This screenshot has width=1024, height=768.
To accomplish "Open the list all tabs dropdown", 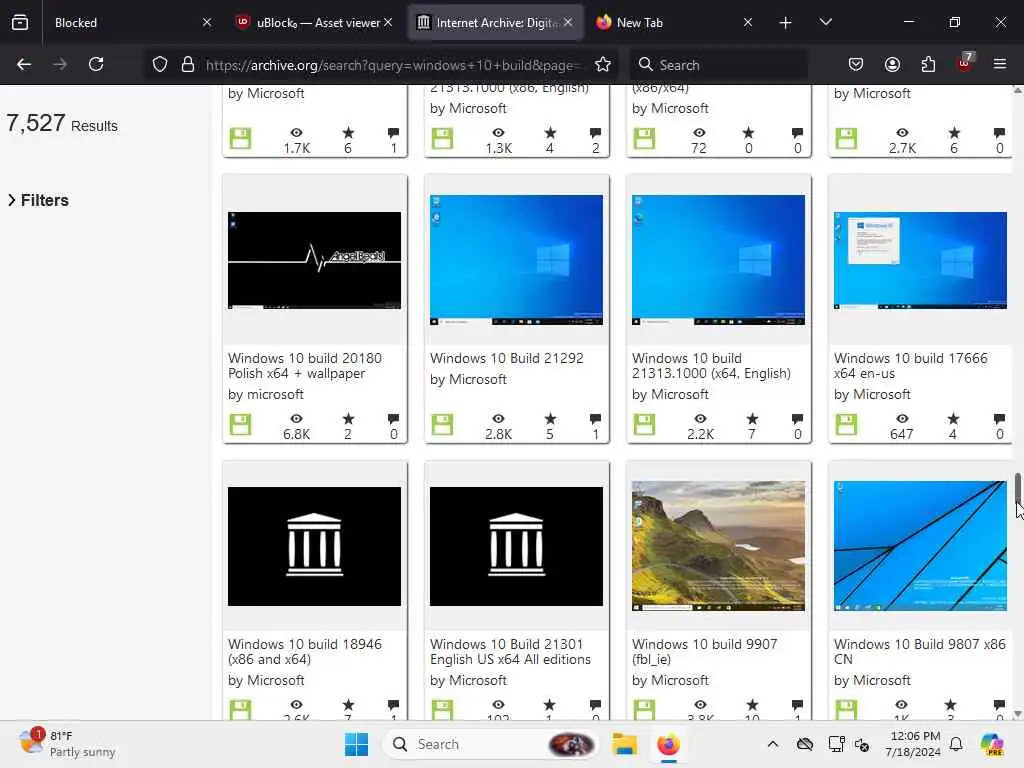I will click(x=825, y=23).
